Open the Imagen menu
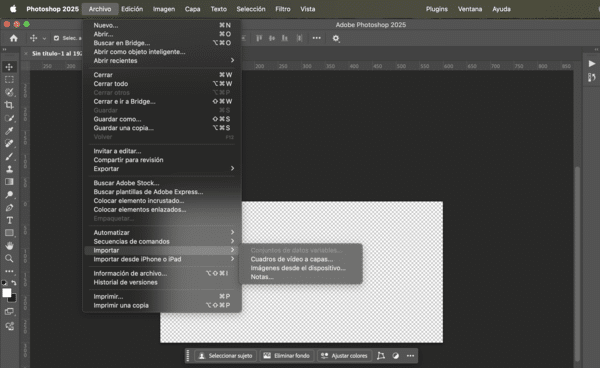This screenshot has height=368, width=600. pyautogui.click(x=164, y=9)
